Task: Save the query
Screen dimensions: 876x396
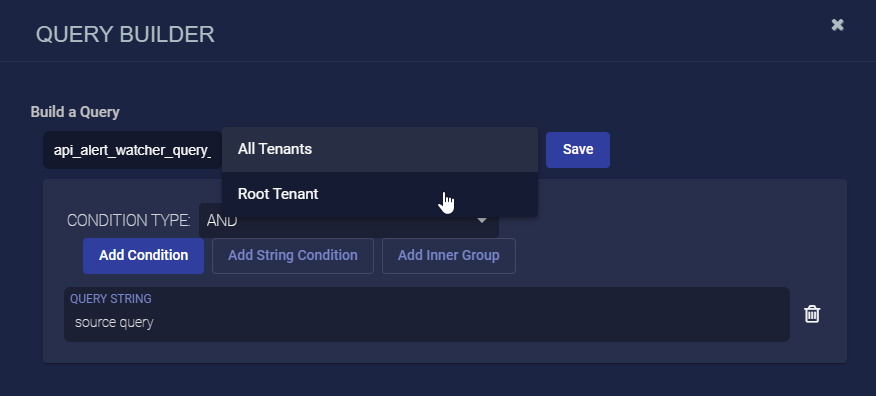Action: click(x=578, y=150)
